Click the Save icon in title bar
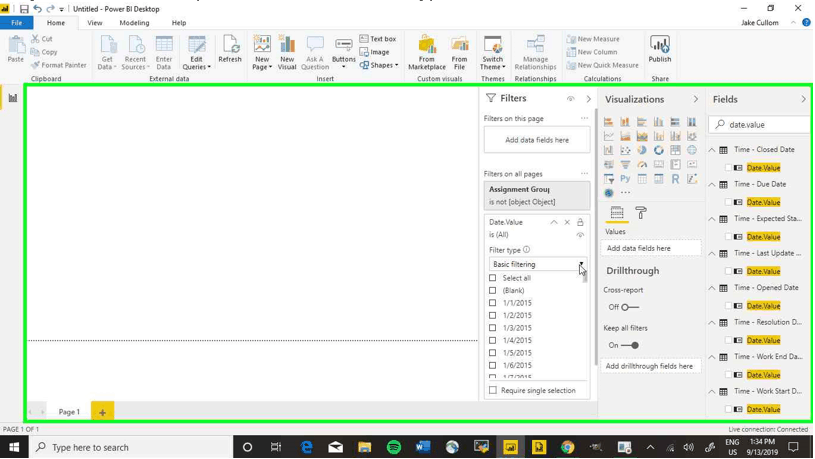The height and width of the screenshot is (459, 815). (x=24, y=9)
